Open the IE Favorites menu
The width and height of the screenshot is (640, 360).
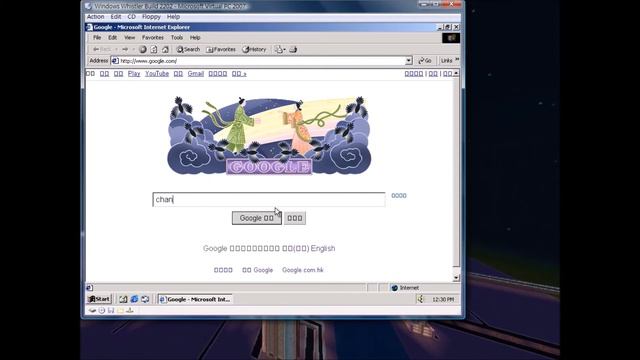point(153,38)
